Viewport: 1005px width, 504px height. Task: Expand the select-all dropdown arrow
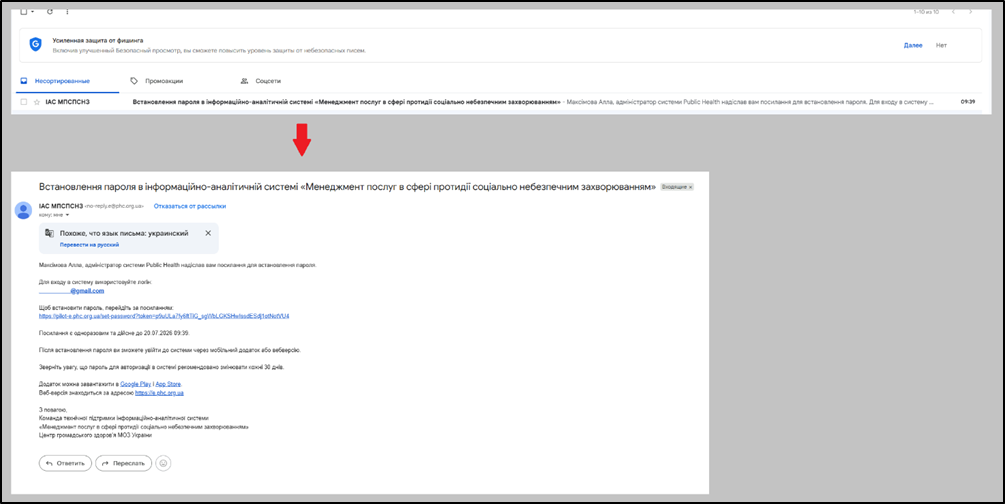tap(32, 12)
